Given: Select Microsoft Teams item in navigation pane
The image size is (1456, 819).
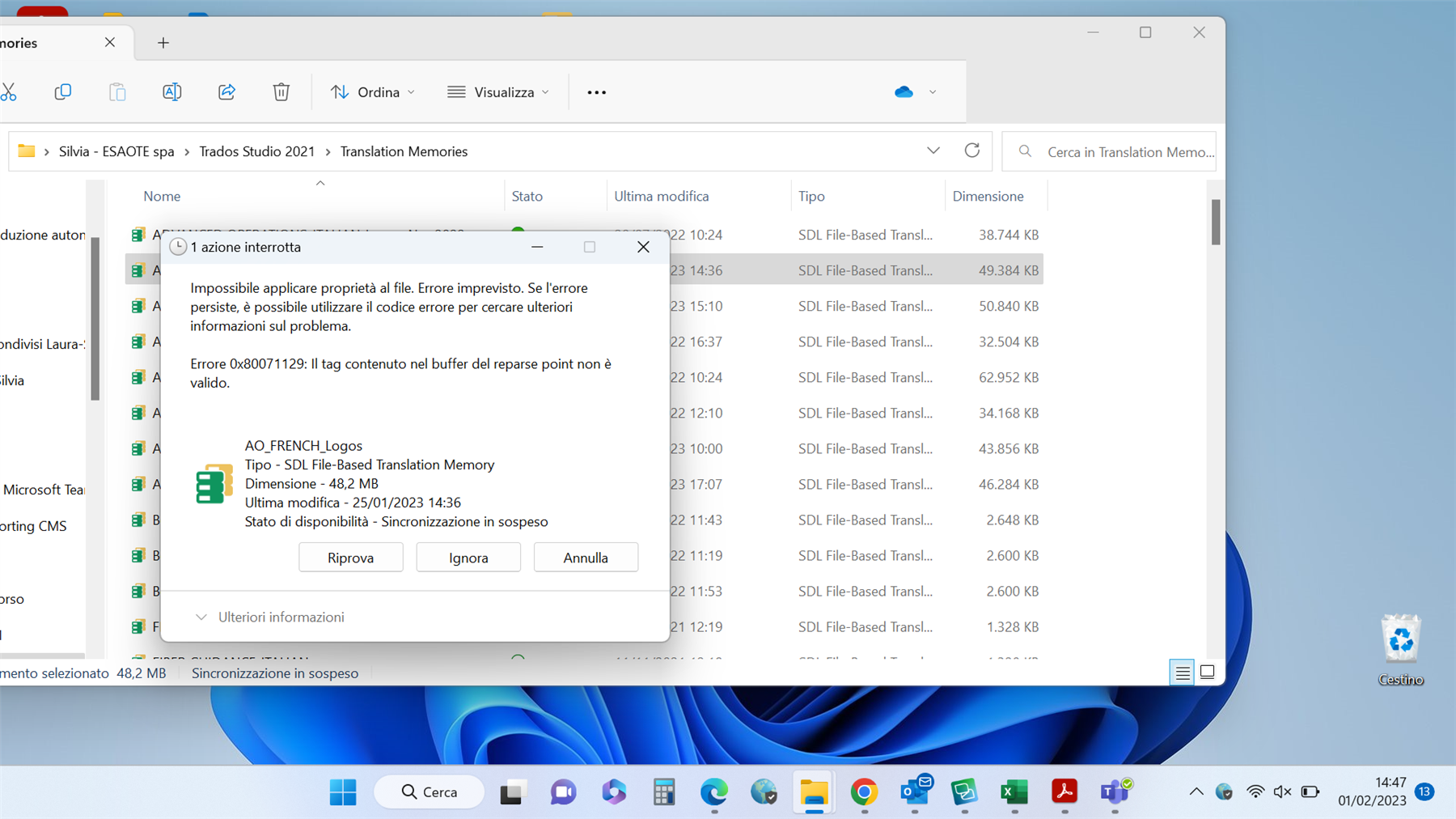Looking at the screenshot, I should (x=43, y=490).
